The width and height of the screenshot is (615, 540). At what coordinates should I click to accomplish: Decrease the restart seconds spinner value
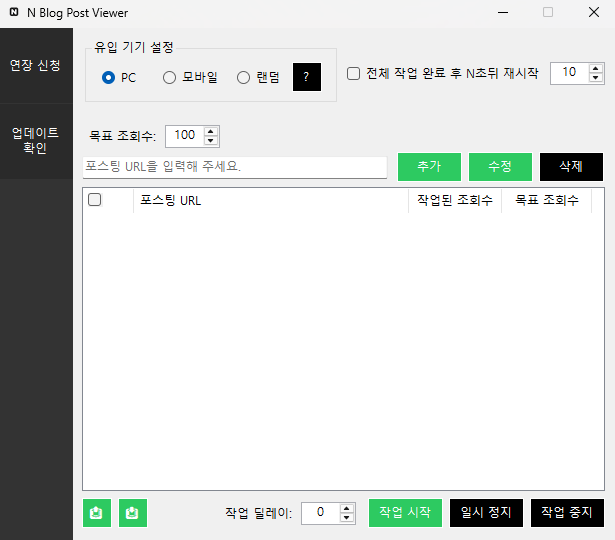[596, 77]
